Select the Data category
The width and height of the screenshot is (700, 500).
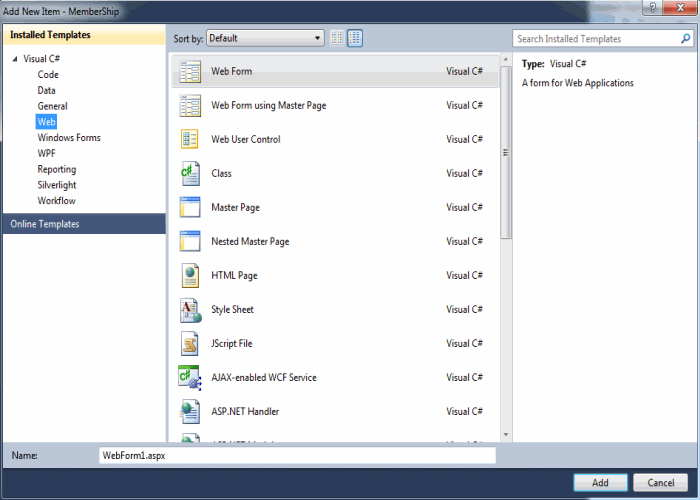46,90
